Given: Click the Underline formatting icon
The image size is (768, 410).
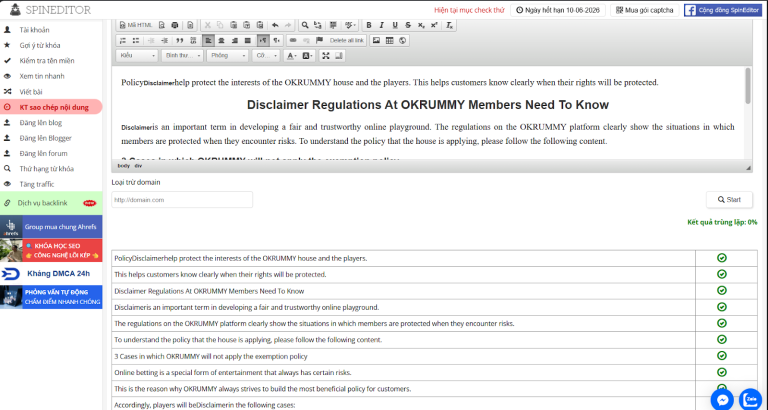Looking at the screenshot, I should 395,24.
